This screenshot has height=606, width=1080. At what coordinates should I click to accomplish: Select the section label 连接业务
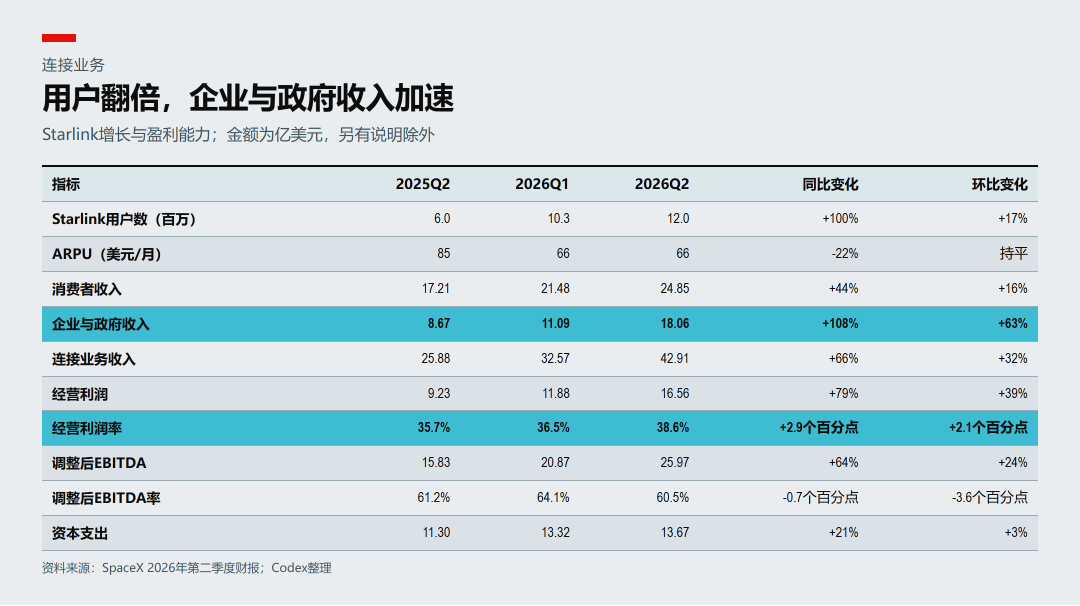(x=73, y=65)
